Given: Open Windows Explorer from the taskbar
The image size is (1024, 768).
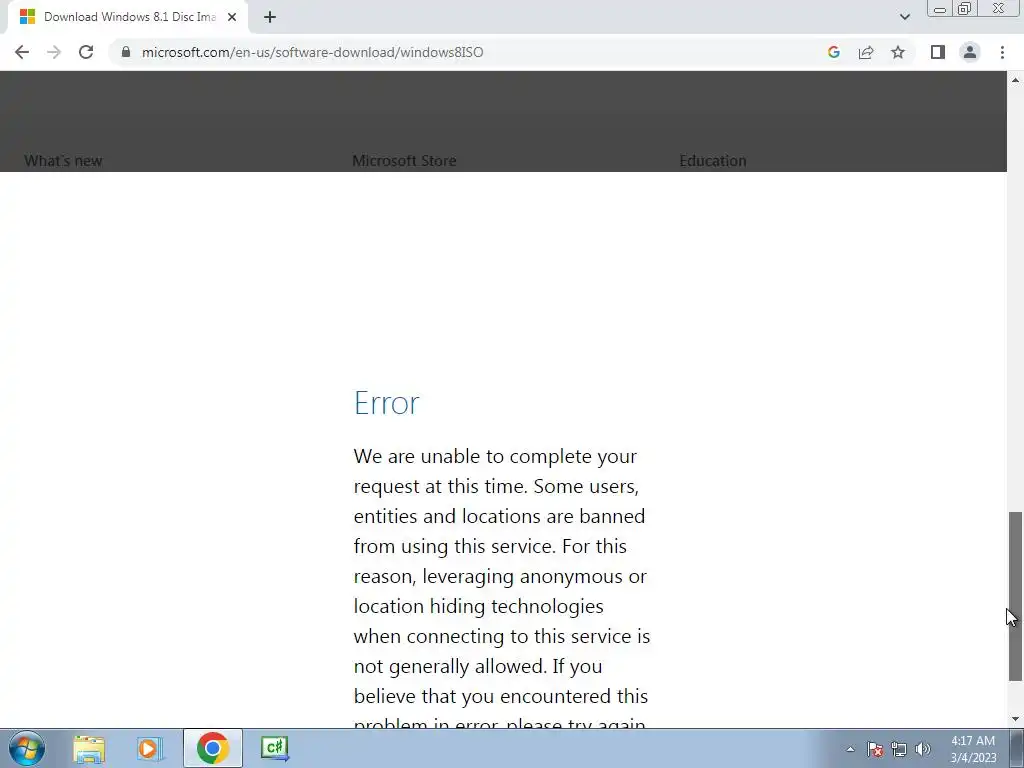Looking at the screenshot, I should point(89,748).
